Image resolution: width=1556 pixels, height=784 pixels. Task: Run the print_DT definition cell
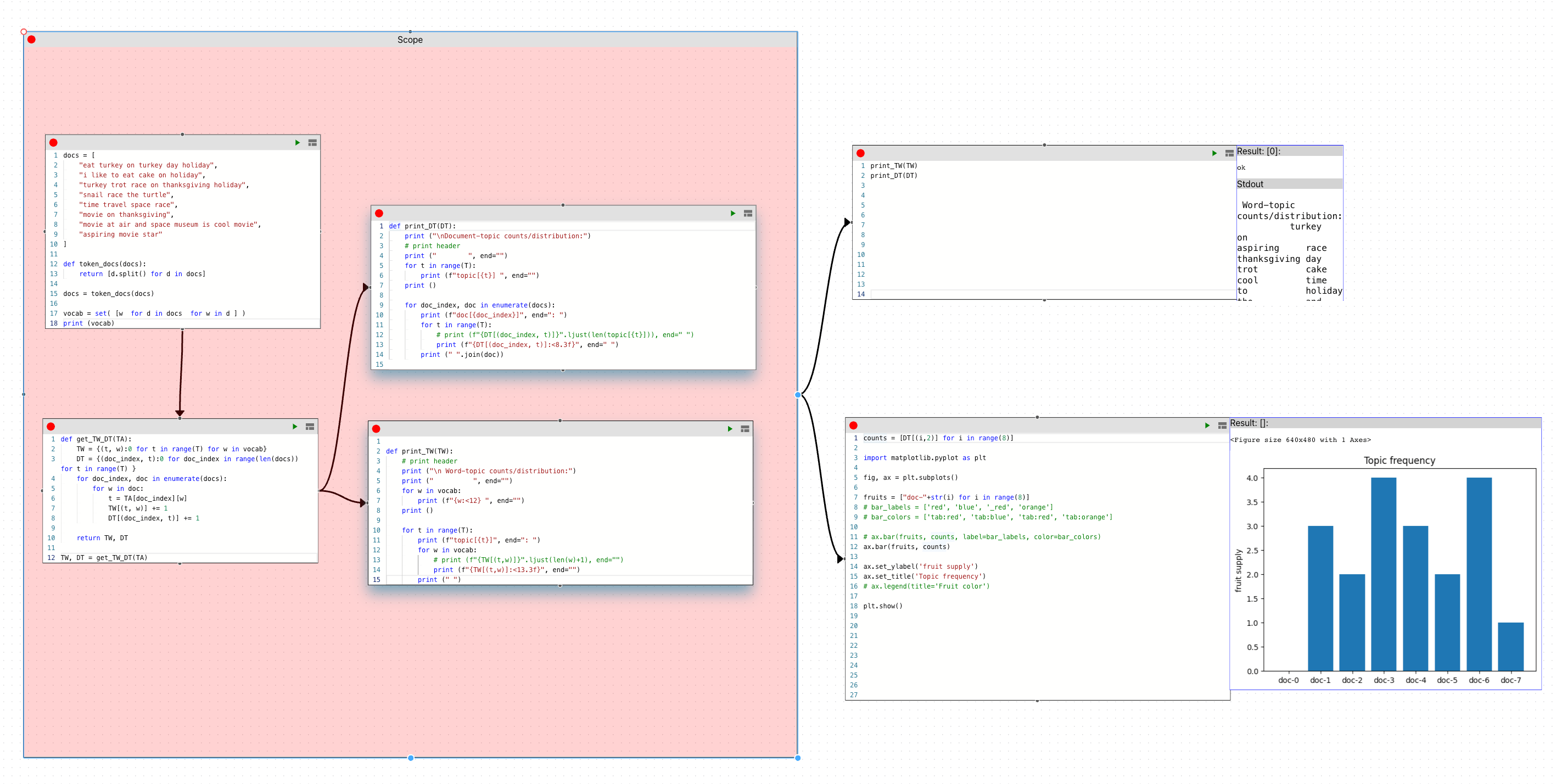pos(732,213)
